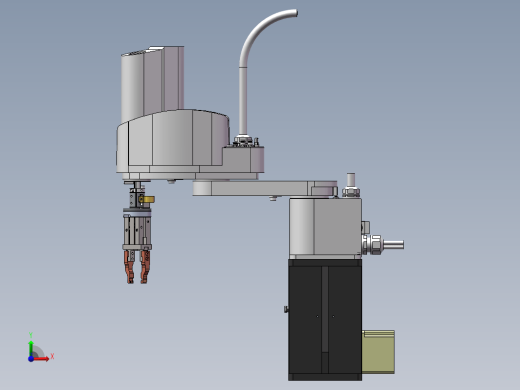Select the cable connector protruding right of housing

pyautogui.click(x=383, y=244)
